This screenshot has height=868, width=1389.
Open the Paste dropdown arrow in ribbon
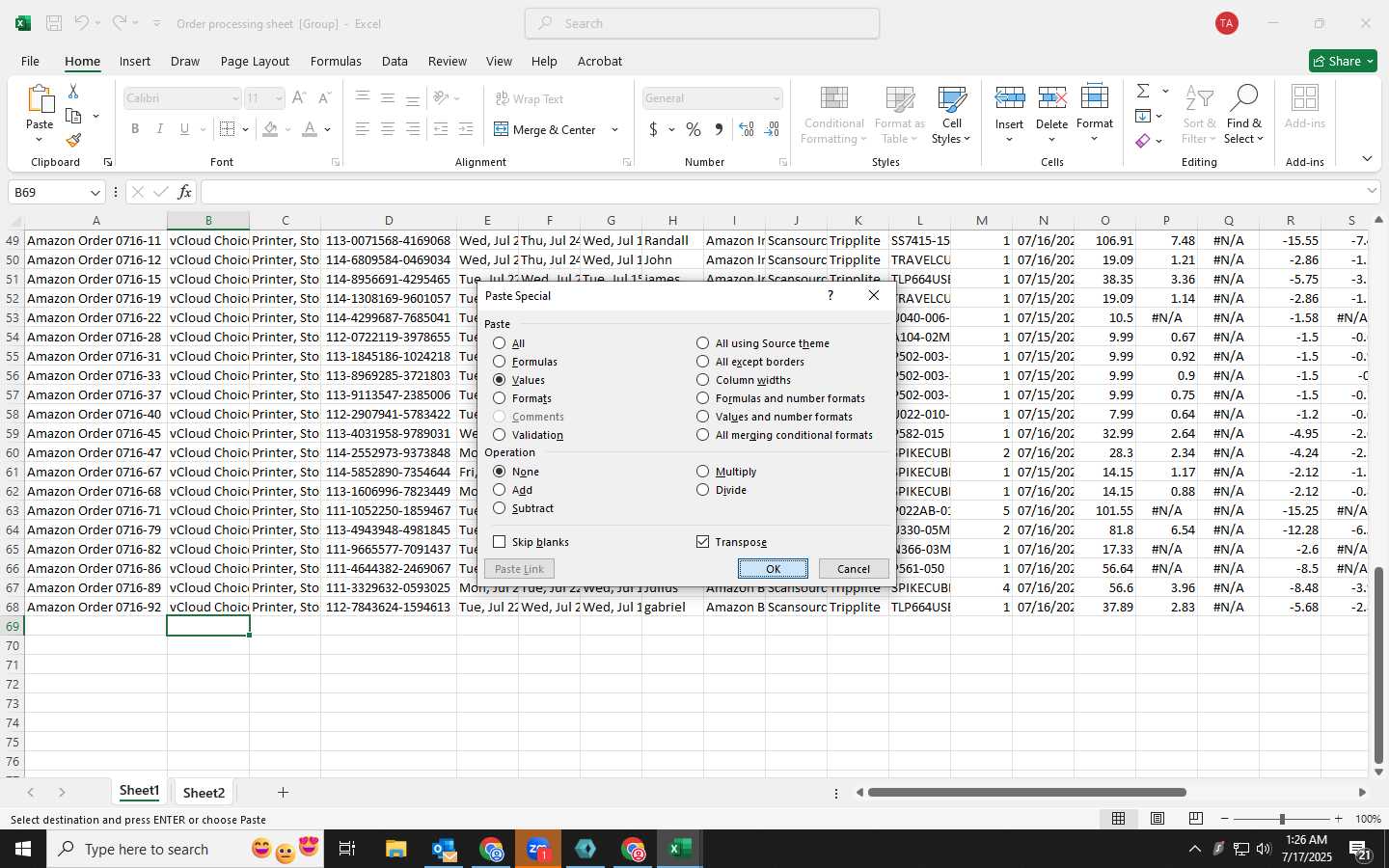(40, 140)
